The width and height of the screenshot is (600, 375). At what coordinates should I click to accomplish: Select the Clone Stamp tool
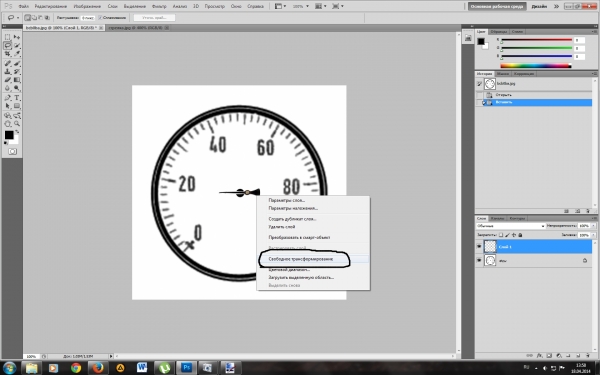coord(7,72)
